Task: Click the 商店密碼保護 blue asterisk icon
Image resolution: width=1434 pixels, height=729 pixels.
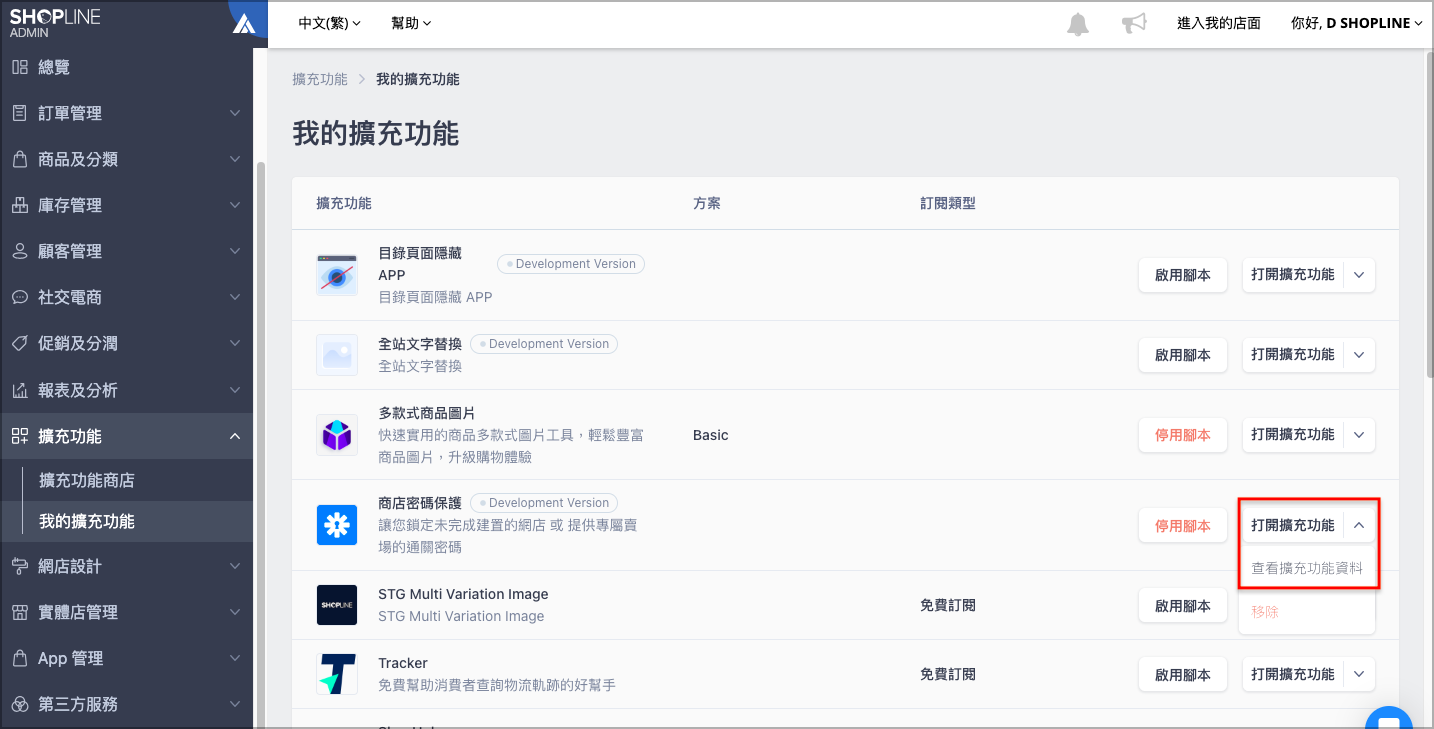Action: point(337,525)
